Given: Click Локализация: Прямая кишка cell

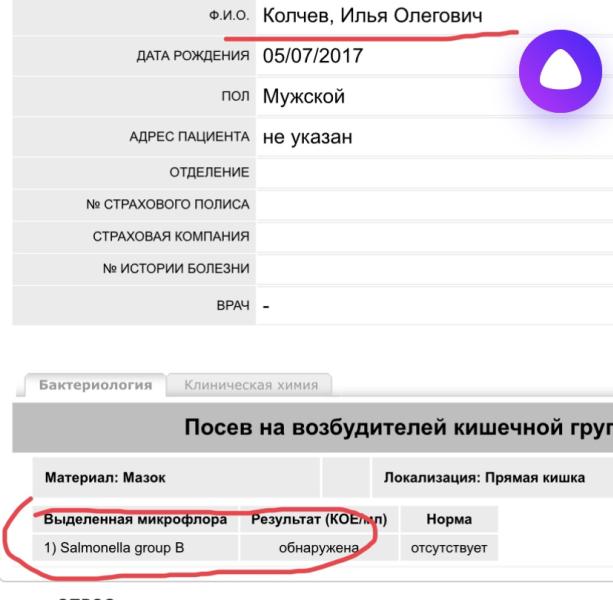Looking at the screenshot, I should click(492, 477).
